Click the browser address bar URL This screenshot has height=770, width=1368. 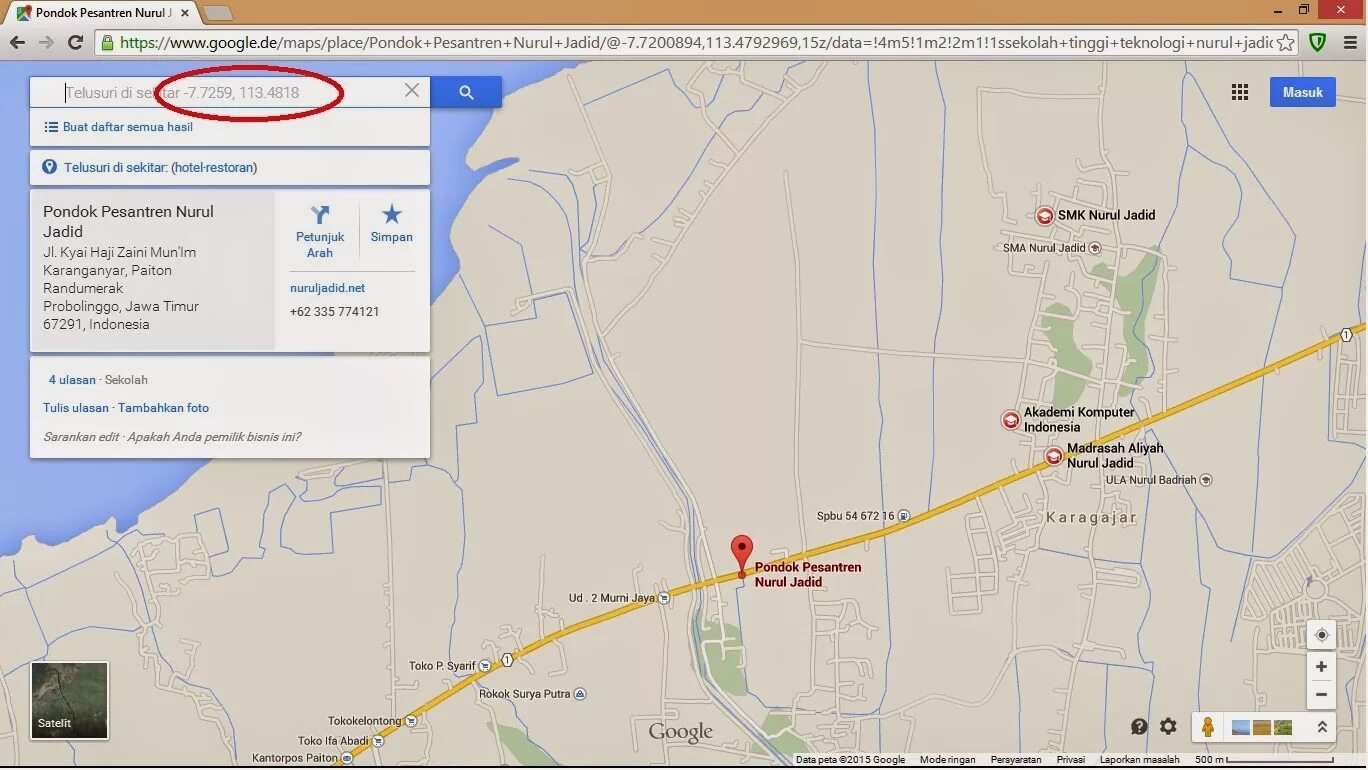[696, 42]
